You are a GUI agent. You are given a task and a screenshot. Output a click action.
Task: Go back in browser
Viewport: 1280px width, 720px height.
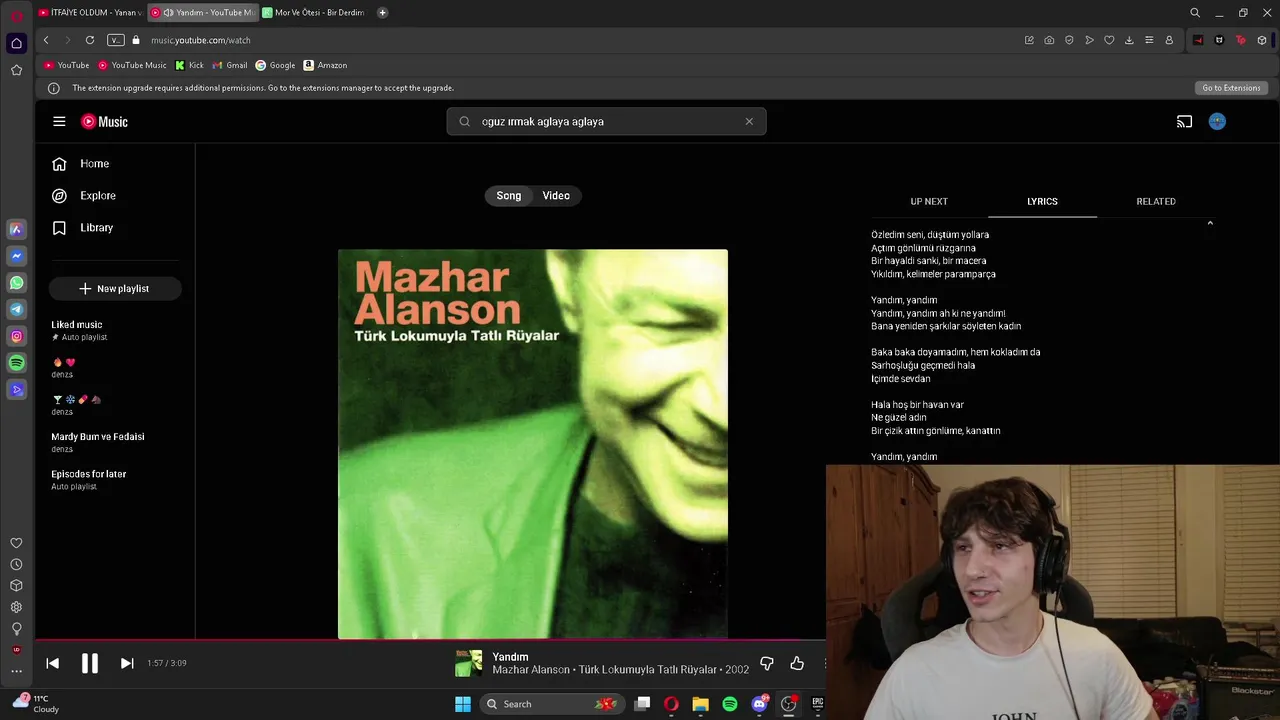[46, 40]
